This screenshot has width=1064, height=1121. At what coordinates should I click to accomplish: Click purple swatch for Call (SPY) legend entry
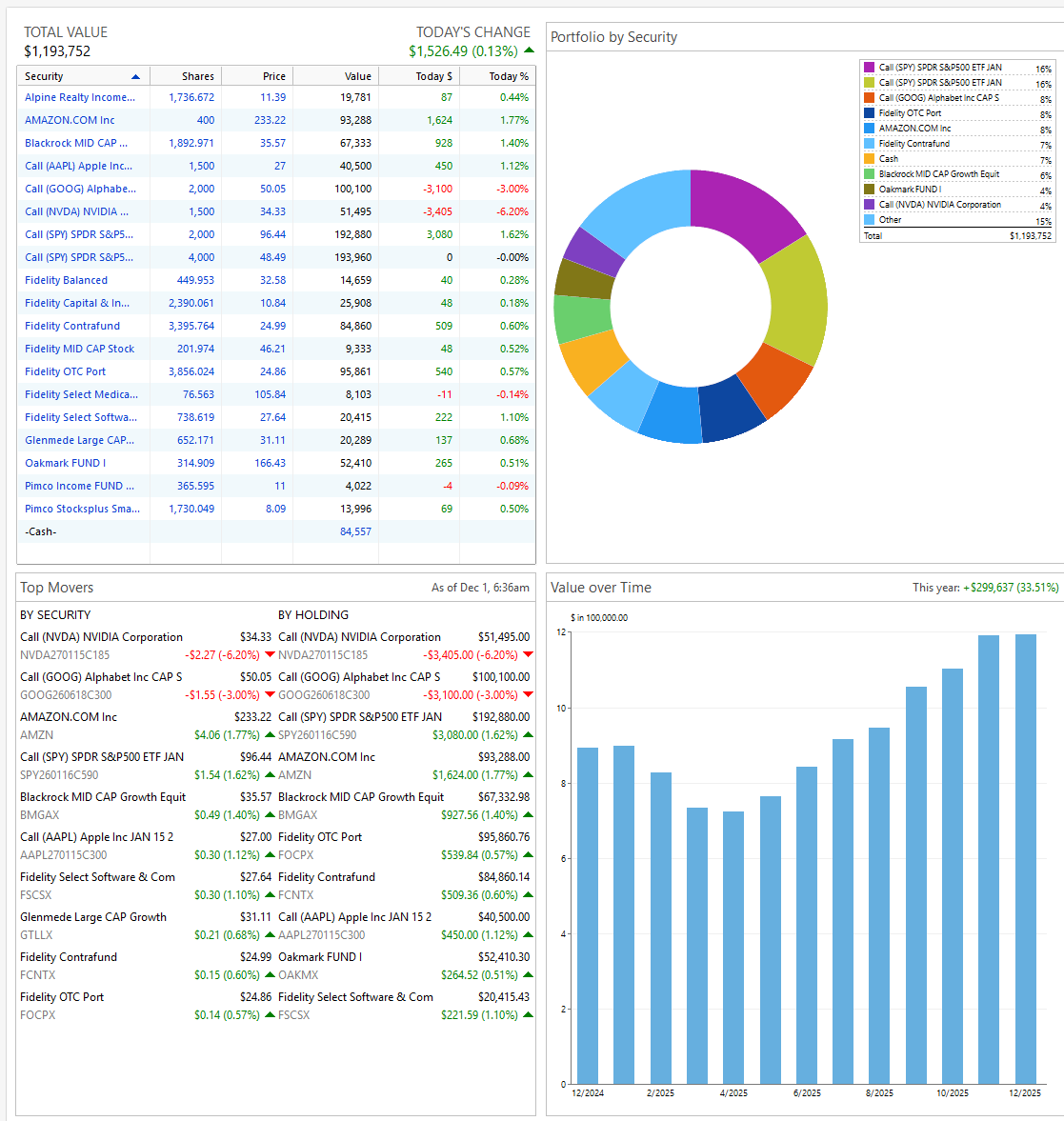869,68
